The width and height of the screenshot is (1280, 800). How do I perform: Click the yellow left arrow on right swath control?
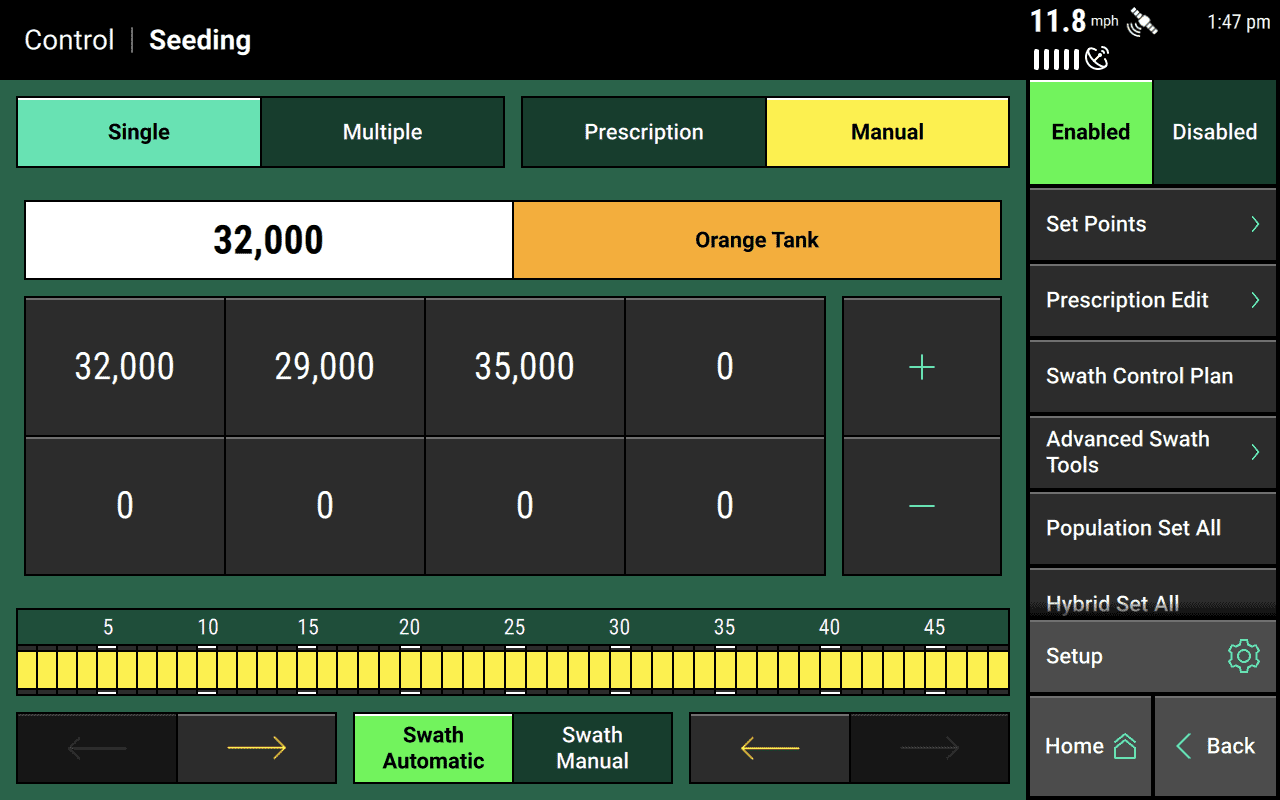point(769,748)
